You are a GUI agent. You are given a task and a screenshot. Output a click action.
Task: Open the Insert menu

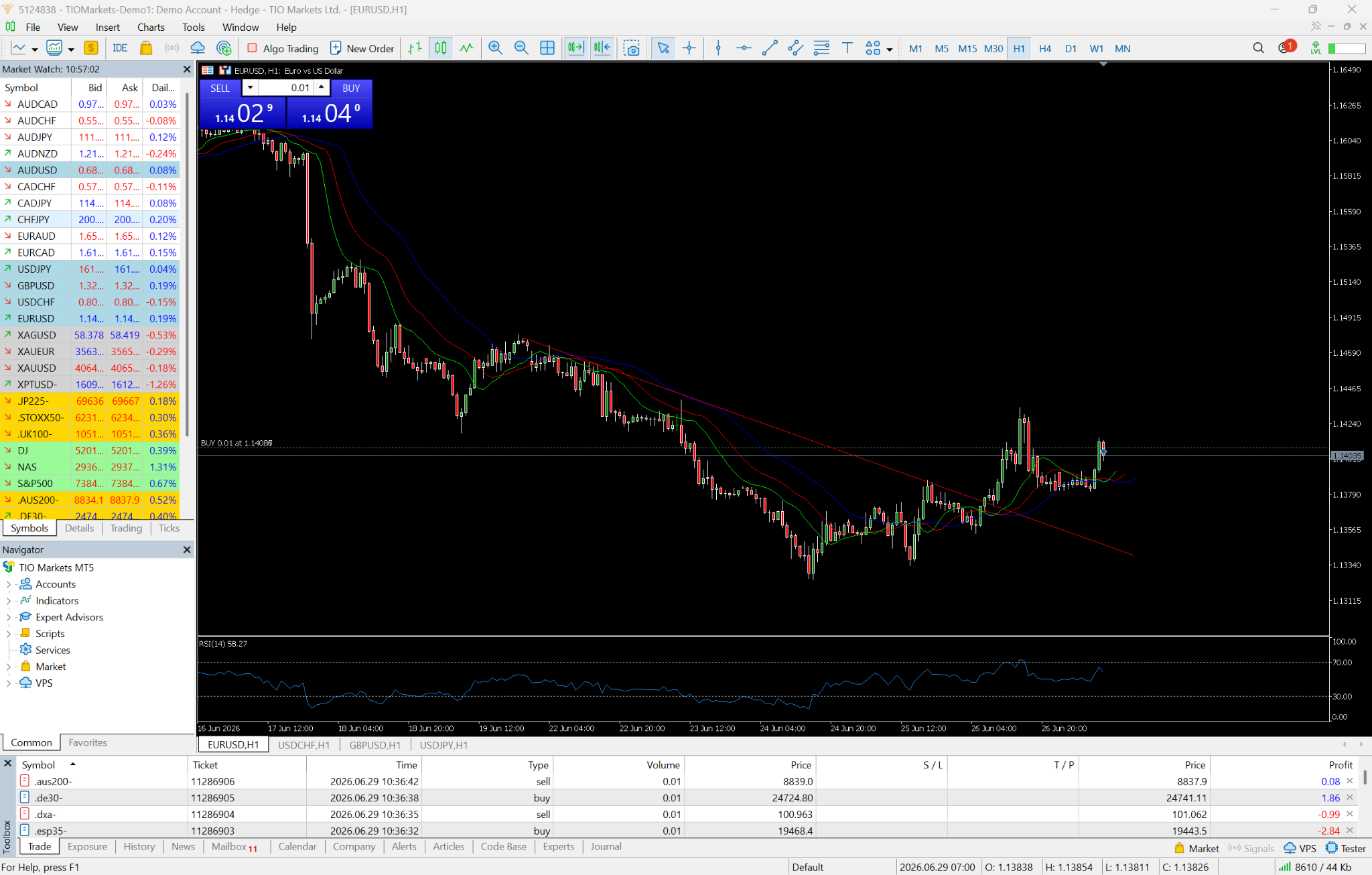tap(107, 27)
